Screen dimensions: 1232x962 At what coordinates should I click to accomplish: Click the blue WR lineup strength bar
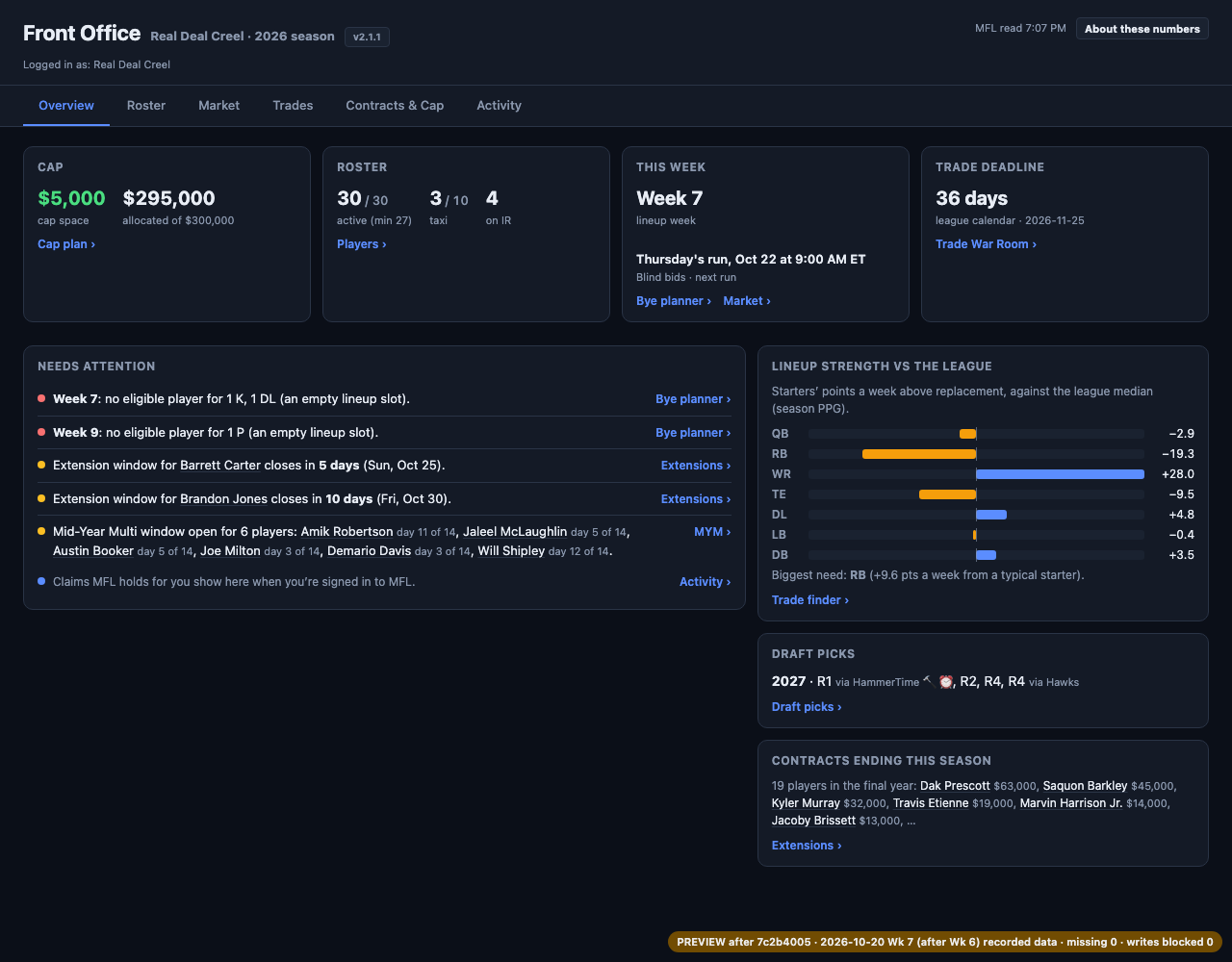coord(1060,474)
